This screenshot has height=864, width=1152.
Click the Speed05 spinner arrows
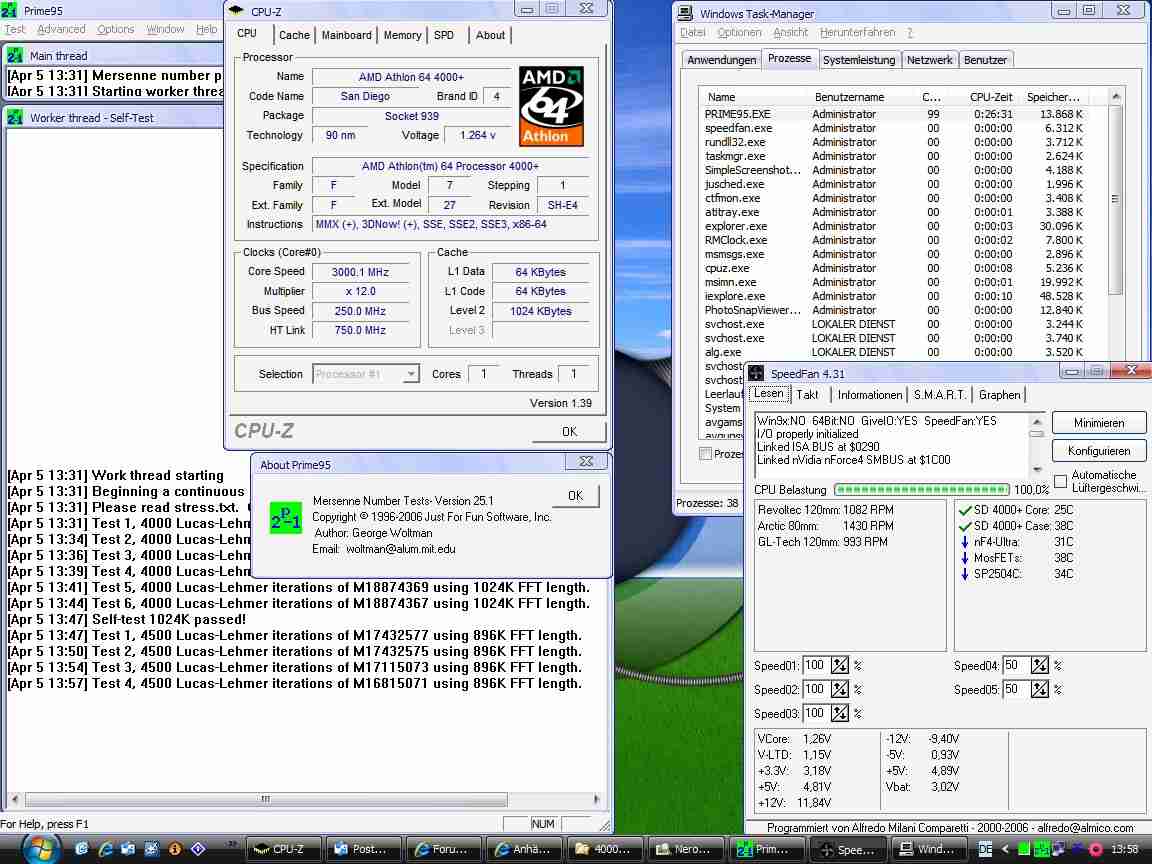[1039, 689]
